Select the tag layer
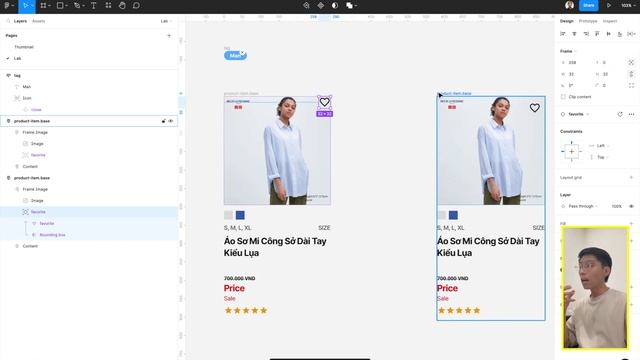 (17, 76)
